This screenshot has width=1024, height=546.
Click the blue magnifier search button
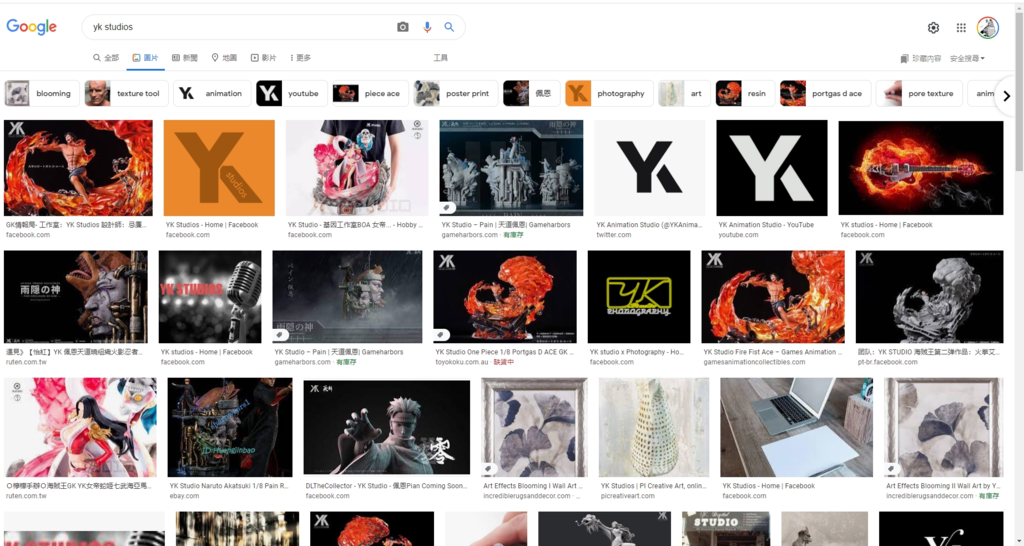click(449, 27)
